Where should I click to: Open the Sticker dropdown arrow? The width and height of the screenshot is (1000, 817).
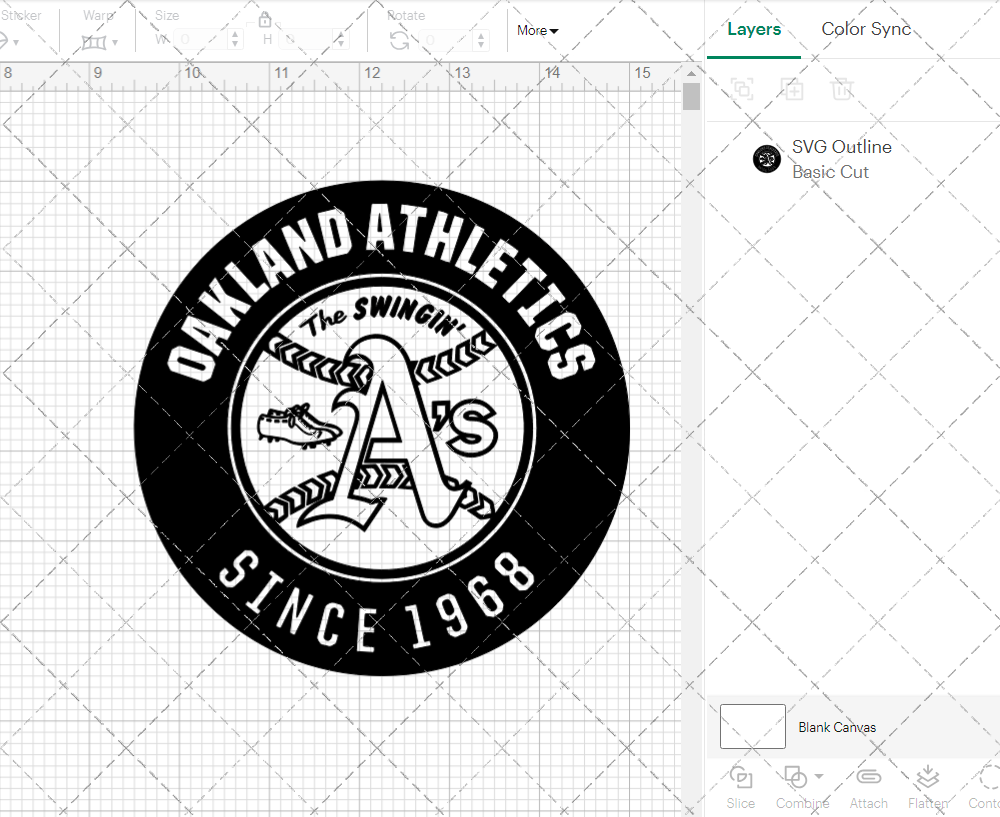coord(14,43)
